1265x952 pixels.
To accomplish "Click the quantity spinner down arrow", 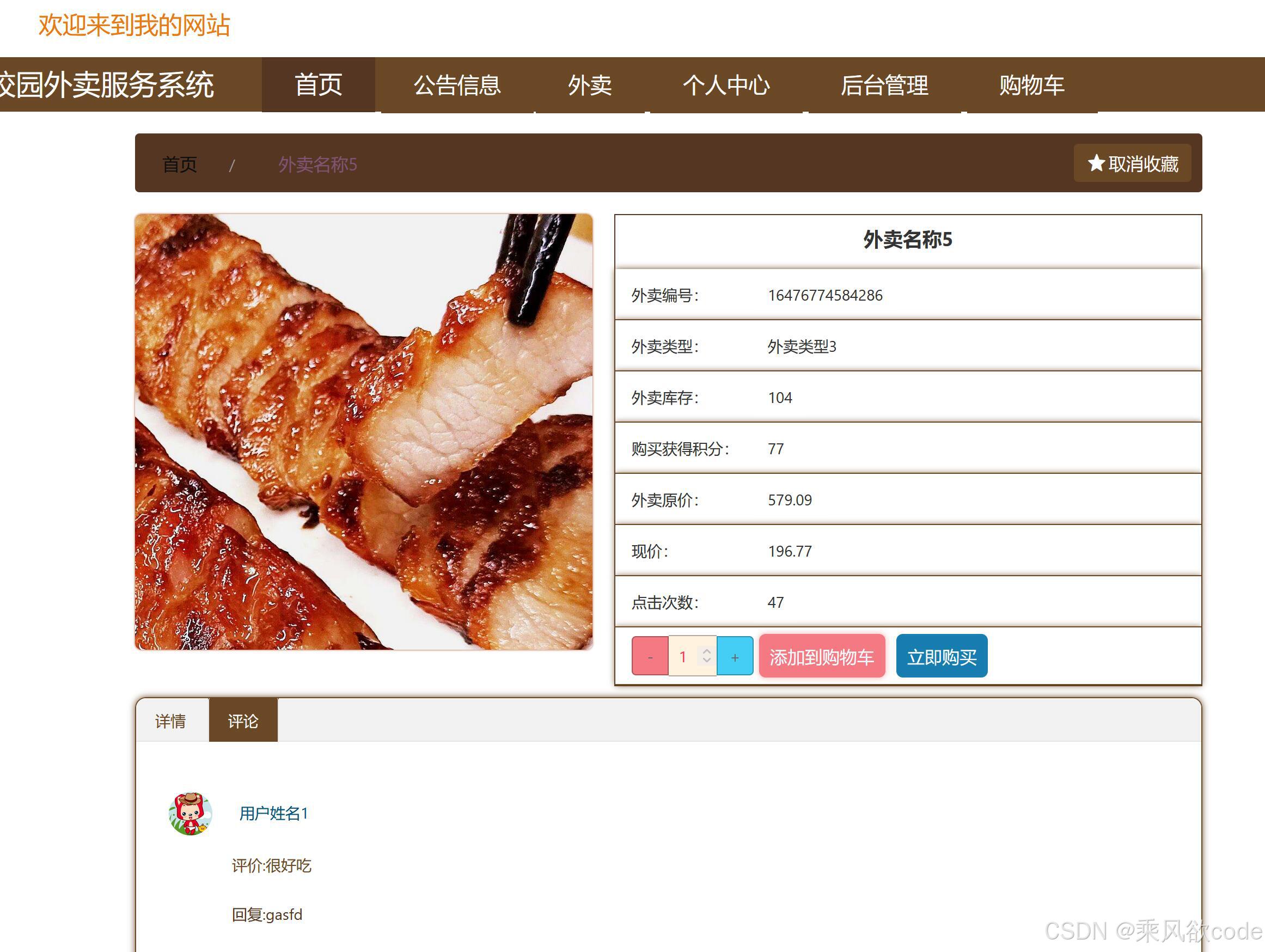I will 707,661.
